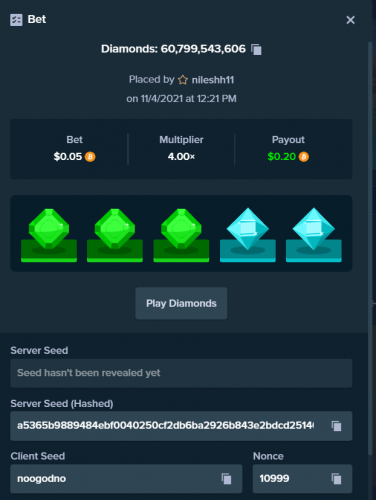This screenshot has height=500, width=376.
Task: Copy the hashed server seed
Action: click(x=336, y=426)
